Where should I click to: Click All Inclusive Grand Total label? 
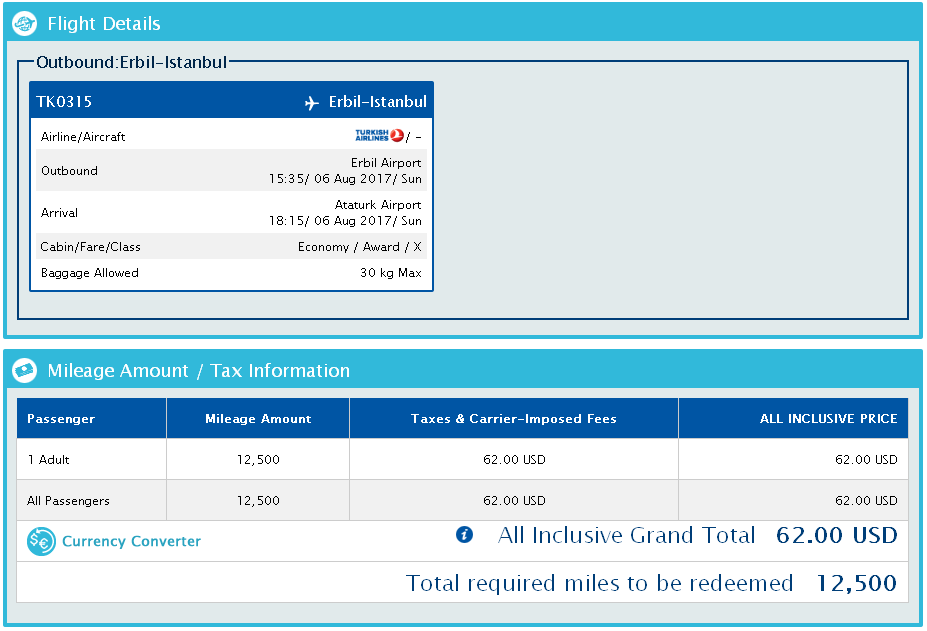point(627,535)
